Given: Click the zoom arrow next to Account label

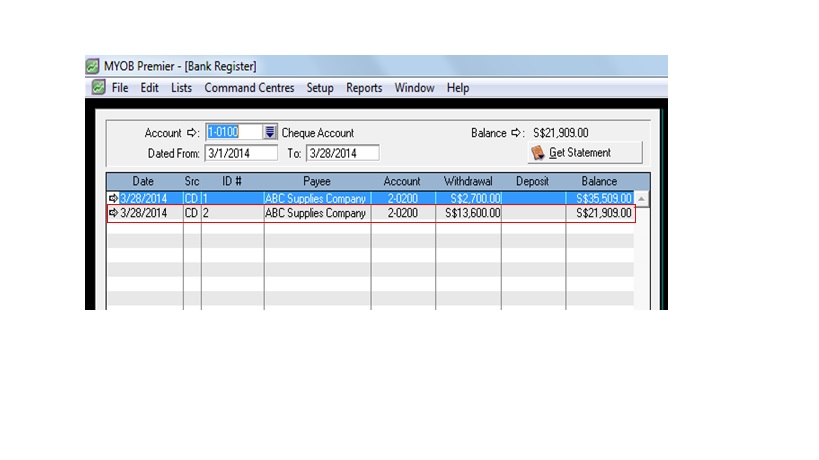Looking at the screenshot, I should pos(192,133).
